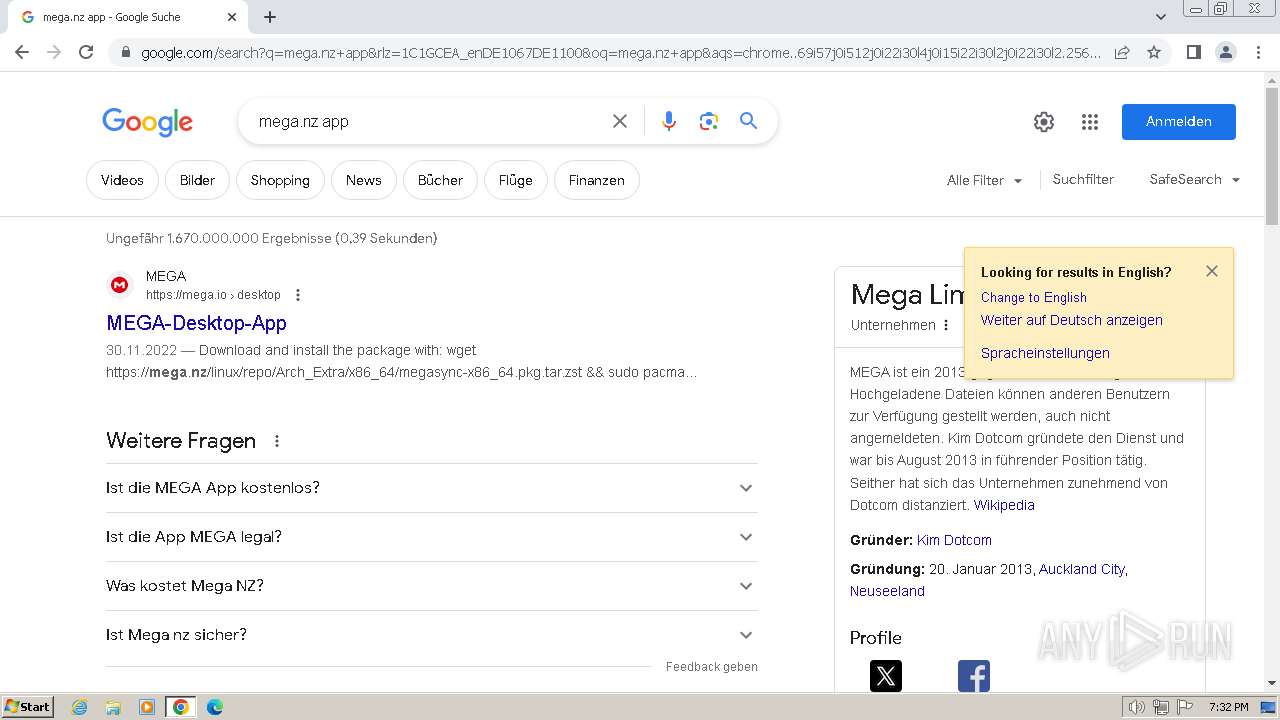Select the Videos filter
This screenshot has height=720, width=1280.
pyautogui.click(x=122, y=180)
